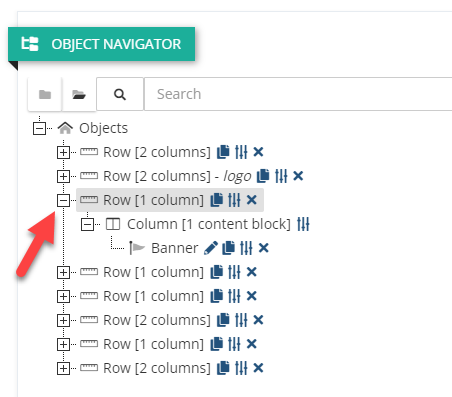
Task: Expand the bottommost Row [2 columns] node
Action: pyautogui.click(x=63, y=368)
